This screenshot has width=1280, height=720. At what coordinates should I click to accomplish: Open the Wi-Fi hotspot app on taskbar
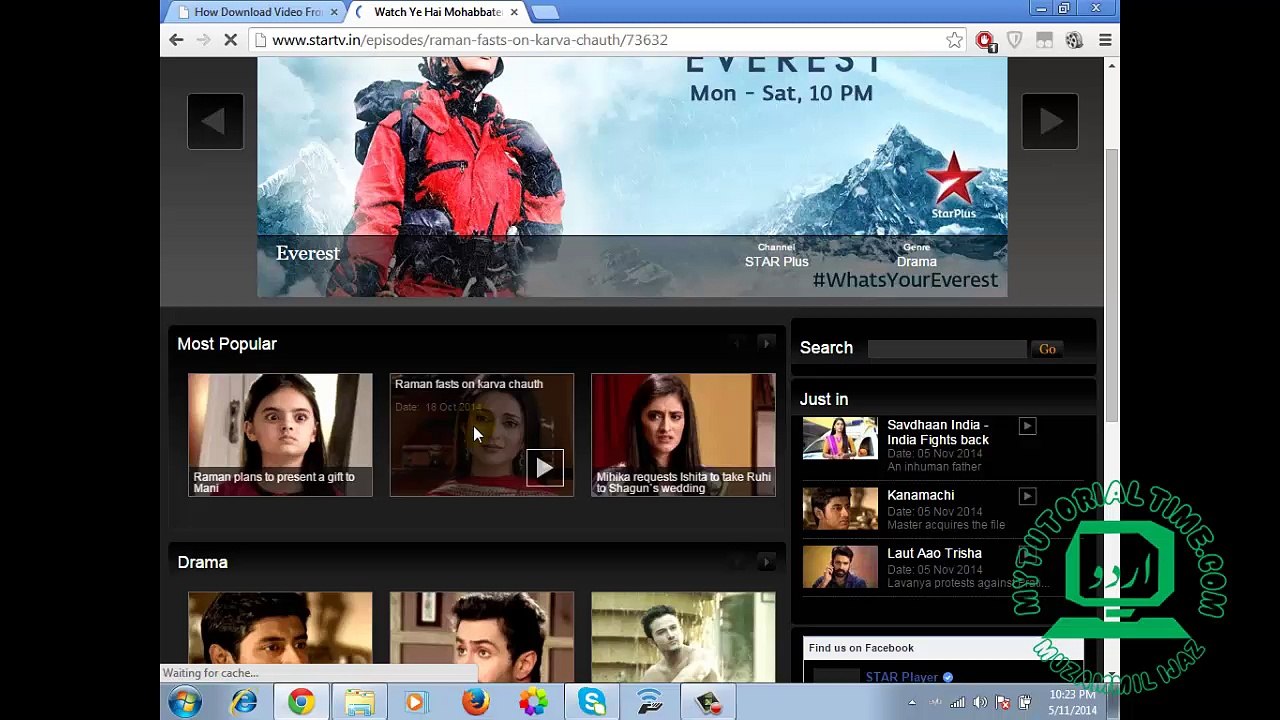(649, 702)
